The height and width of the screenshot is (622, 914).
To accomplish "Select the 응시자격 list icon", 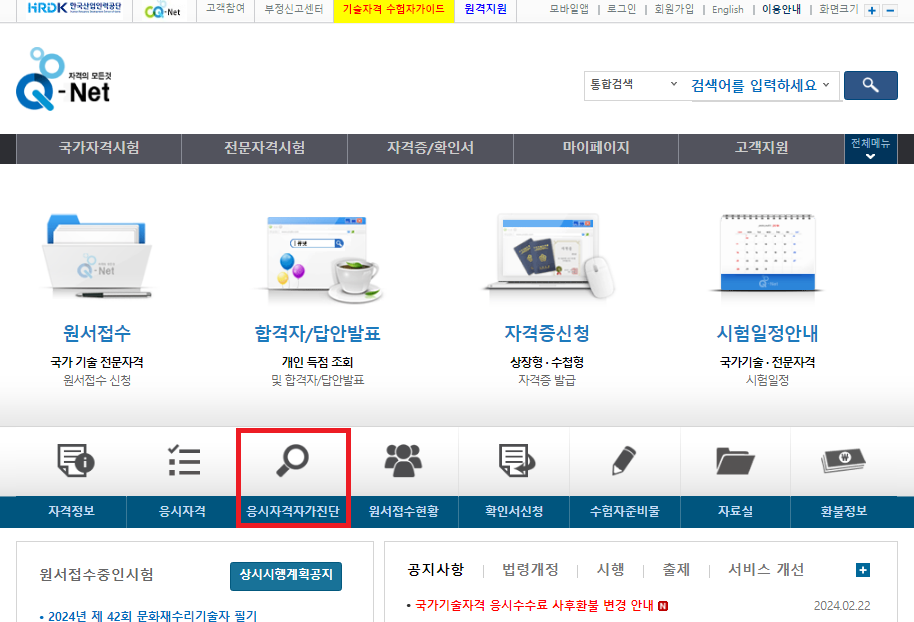I will click(x=182, y=462).
